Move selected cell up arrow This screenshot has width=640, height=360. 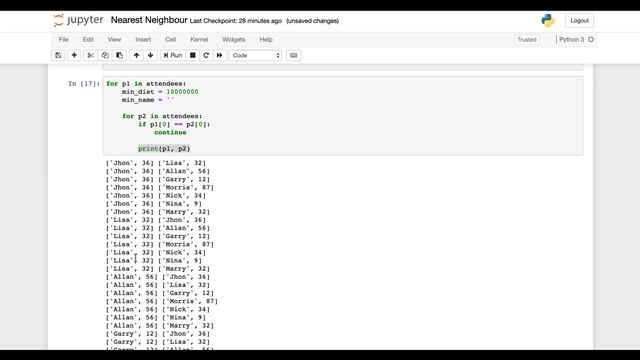136,55
